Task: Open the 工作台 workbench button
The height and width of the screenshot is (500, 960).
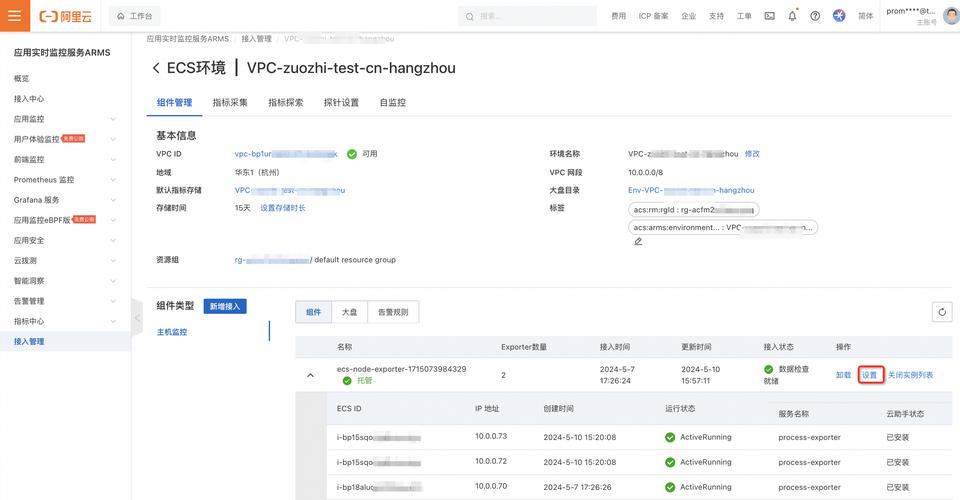Action: (135, 16)
